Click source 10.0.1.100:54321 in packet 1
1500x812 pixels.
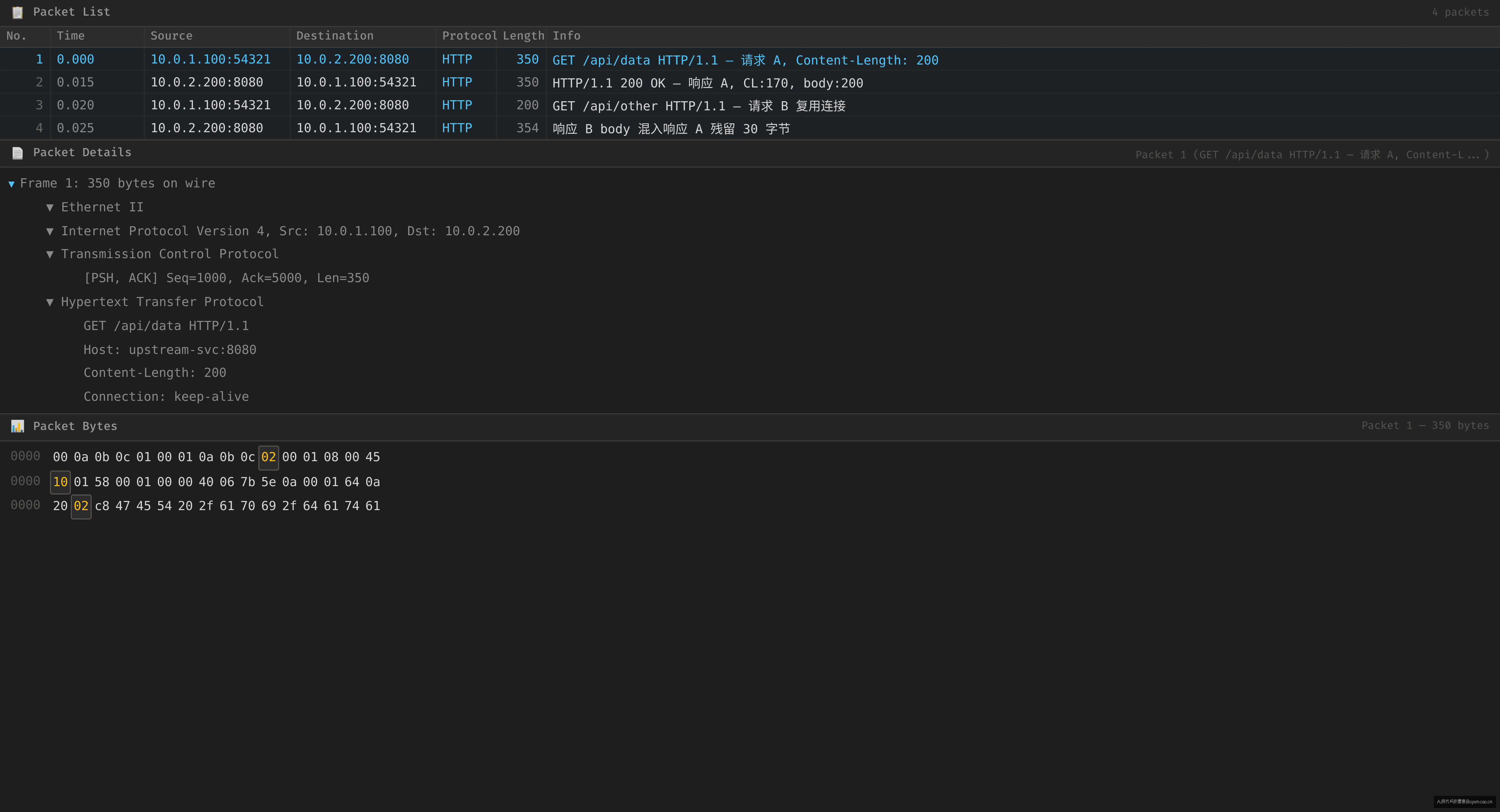pos(210,59)
